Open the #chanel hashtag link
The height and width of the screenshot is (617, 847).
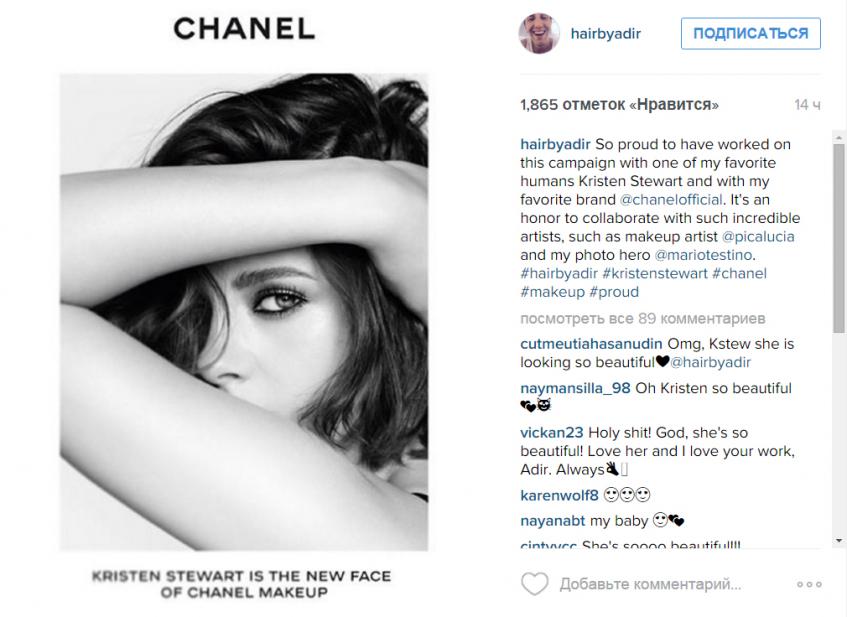click(739, 273)
